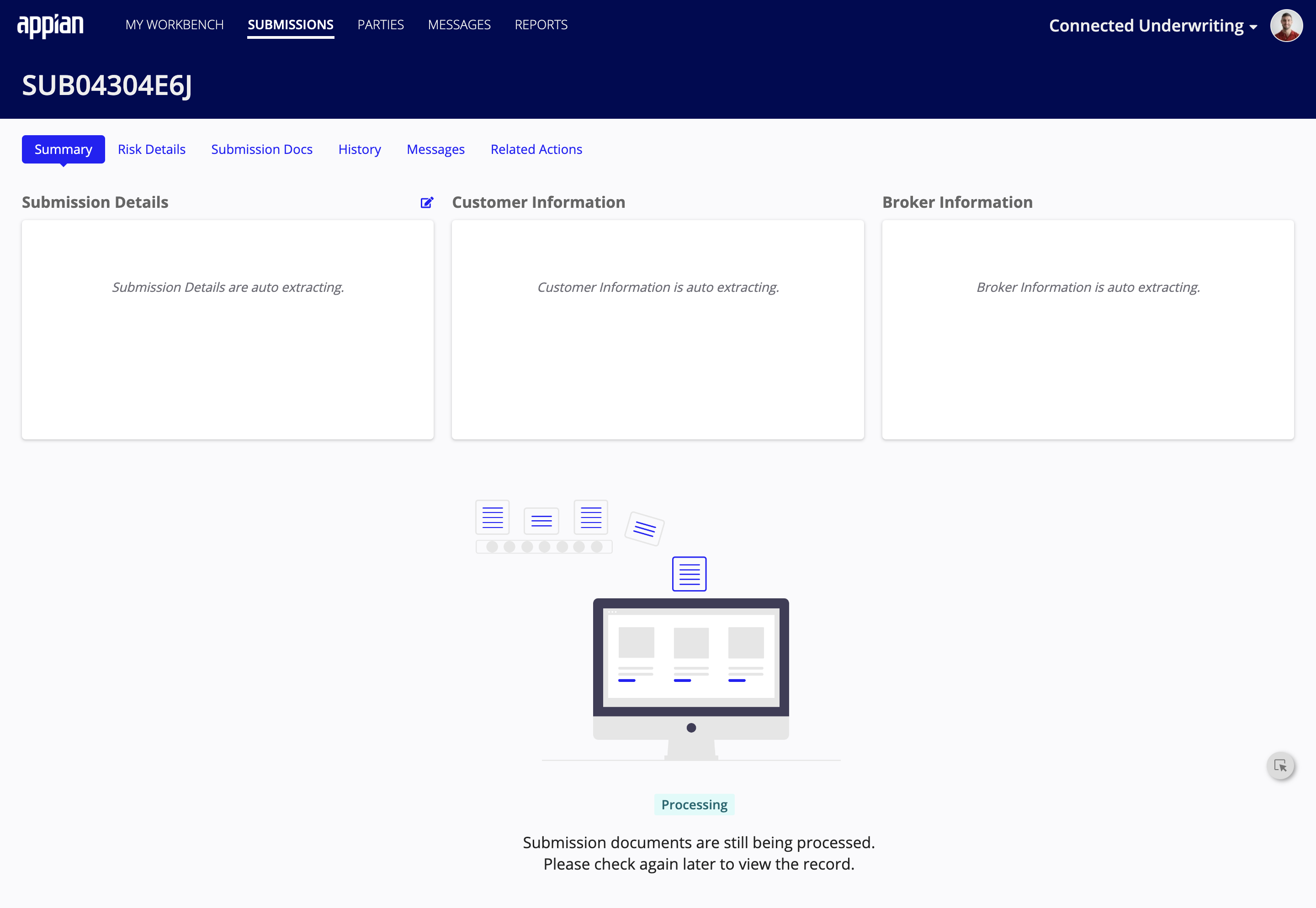
Task: Click the processing animation document icon
Action: click(690, 574)
